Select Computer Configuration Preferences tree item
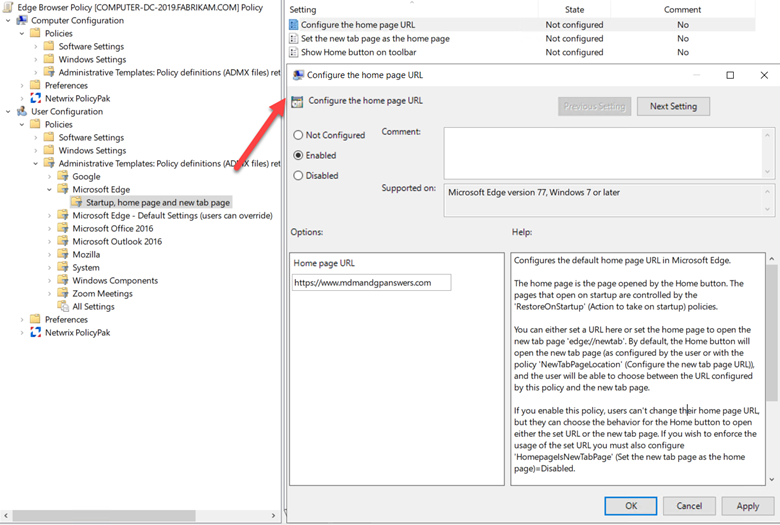Image resolution: width=780 pixels, height=525 pixels. click(x=66, y=86)
